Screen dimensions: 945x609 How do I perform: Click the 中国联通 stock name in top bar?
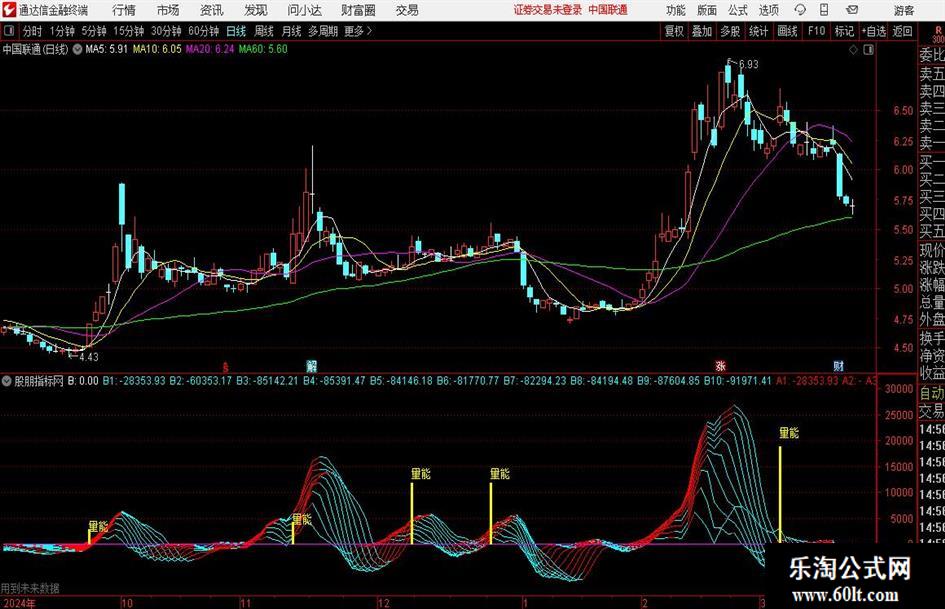pos(608,10)
